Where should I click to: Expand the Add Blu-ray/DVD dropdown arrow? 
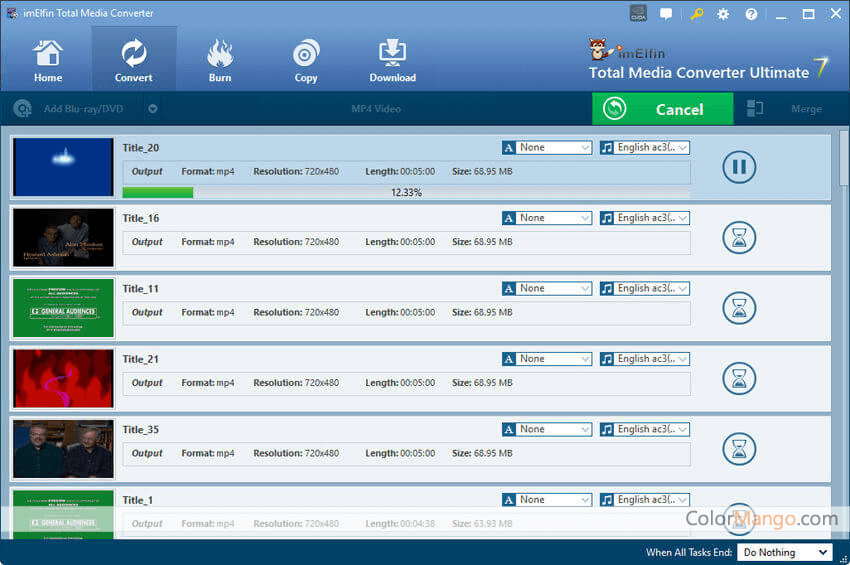click(x=153, y=109)
